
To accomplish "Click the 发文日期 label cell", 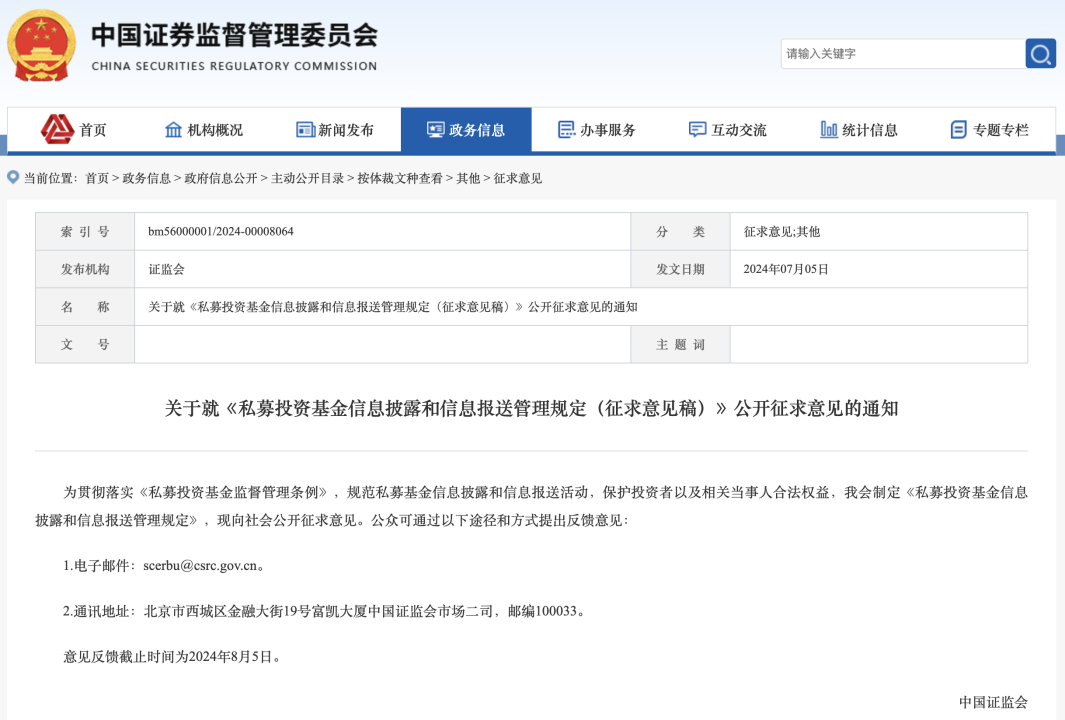I will click(680, 269).
